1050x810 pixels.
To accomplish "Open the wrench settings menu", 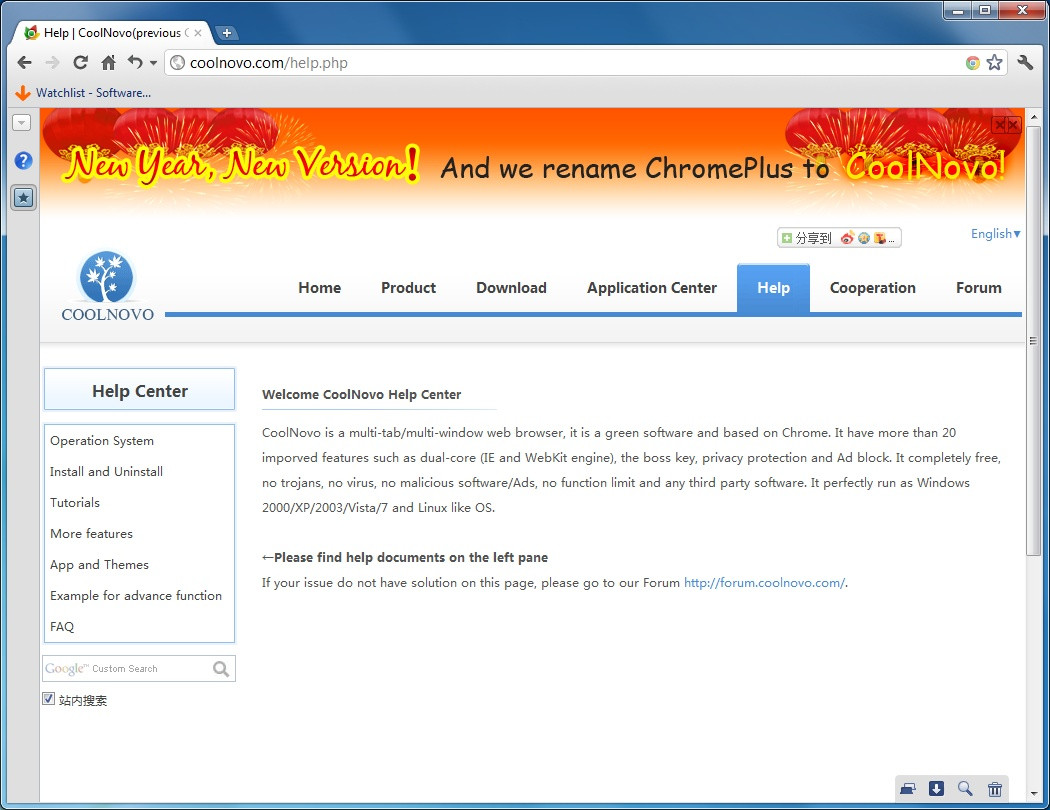I will click(x=1025, y=63).
